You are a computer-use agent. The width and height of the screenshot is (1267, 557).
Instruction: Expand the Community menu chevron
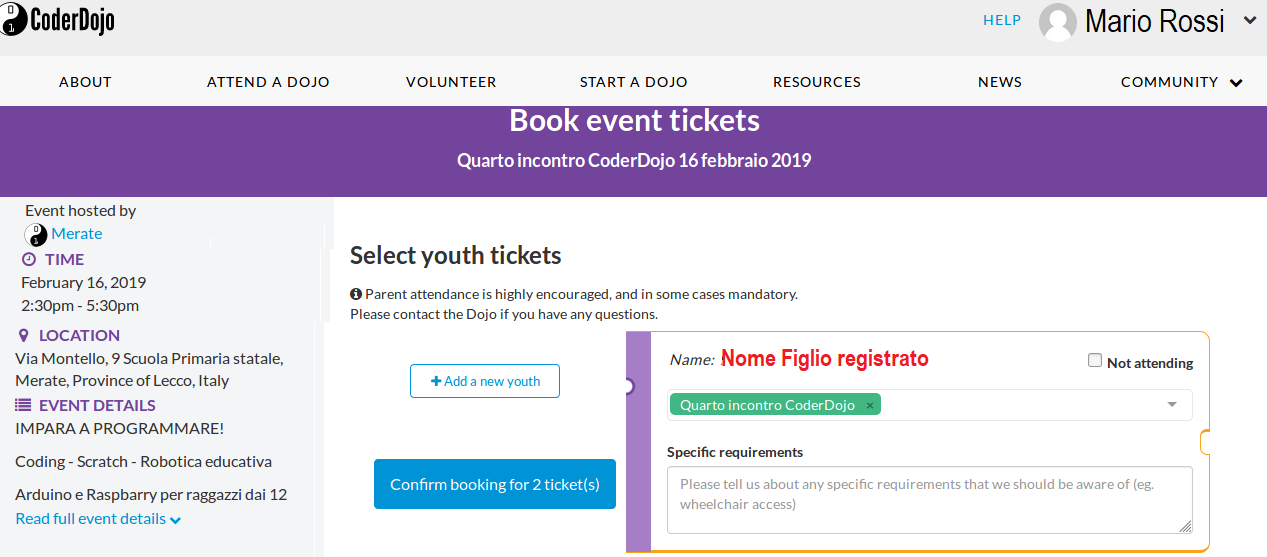[x=1236, y=83]
